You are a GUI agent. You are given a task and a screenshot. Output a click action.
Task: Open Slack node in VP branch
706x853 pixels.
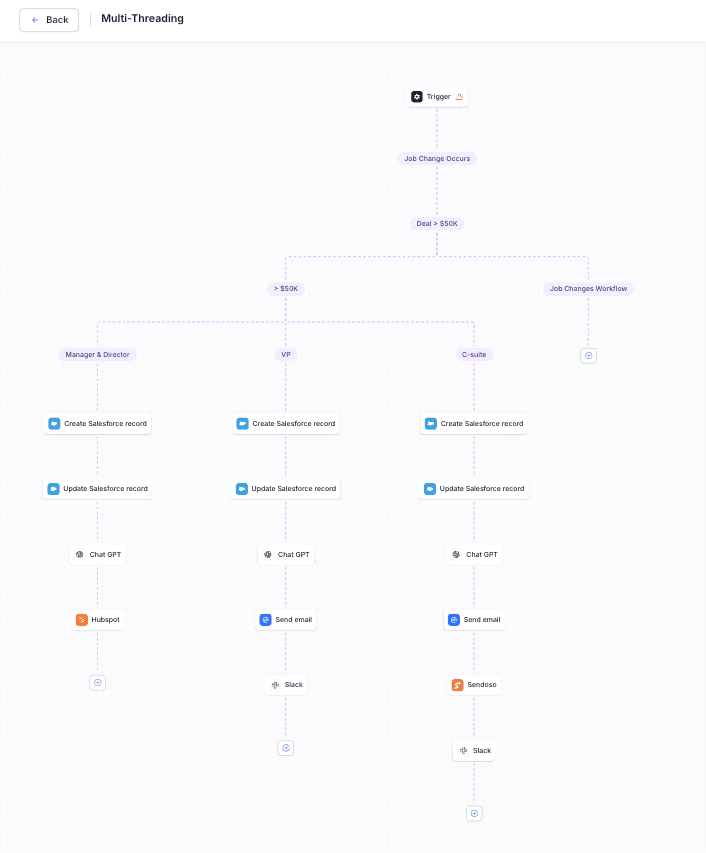coord(286,685)
